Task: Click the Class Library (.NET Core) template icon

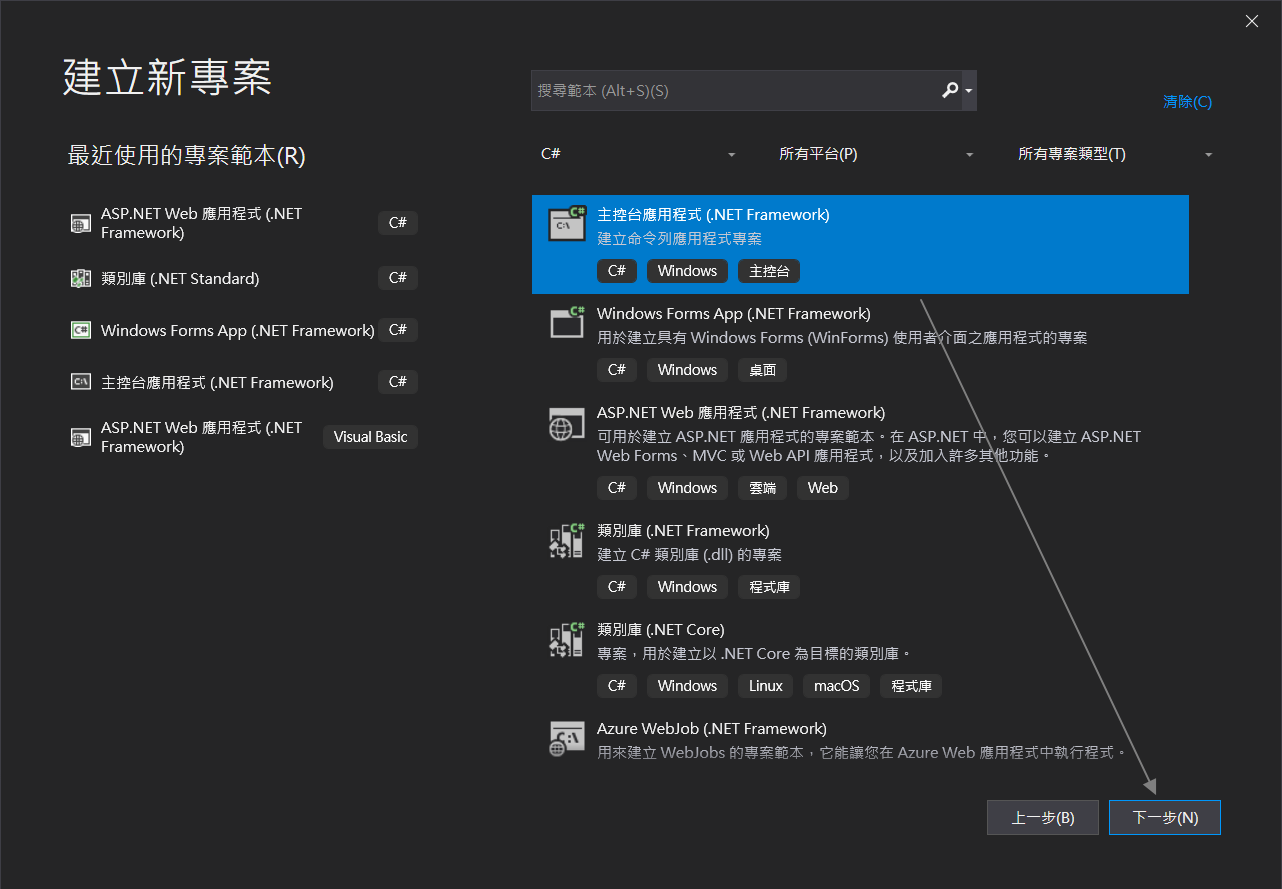Action: pos(567,639)
